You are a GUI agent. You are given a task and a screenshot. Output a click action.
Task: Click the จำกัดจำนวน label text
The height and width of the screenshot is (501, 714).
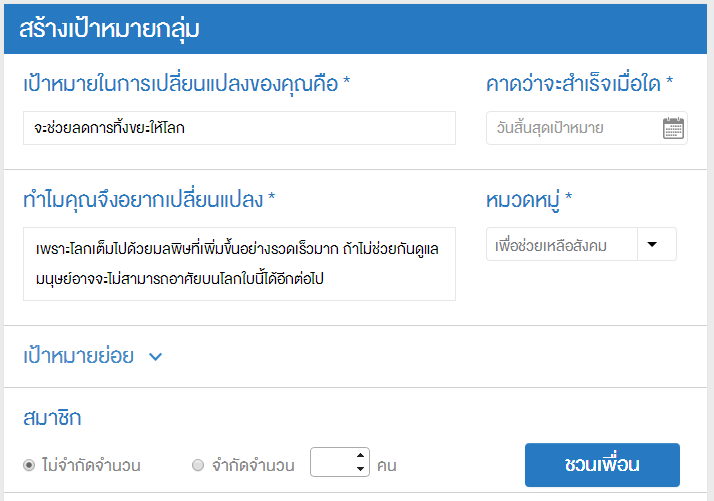click(x=252, y=465)
